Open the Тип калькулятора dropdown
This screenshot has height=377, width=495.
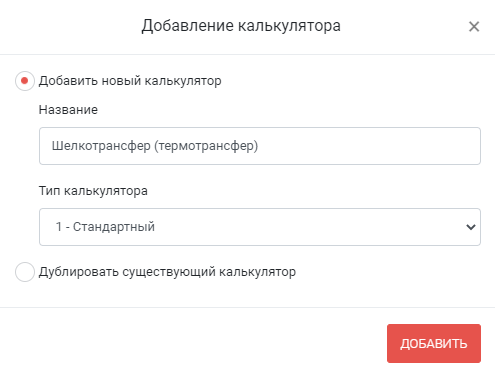260,227
